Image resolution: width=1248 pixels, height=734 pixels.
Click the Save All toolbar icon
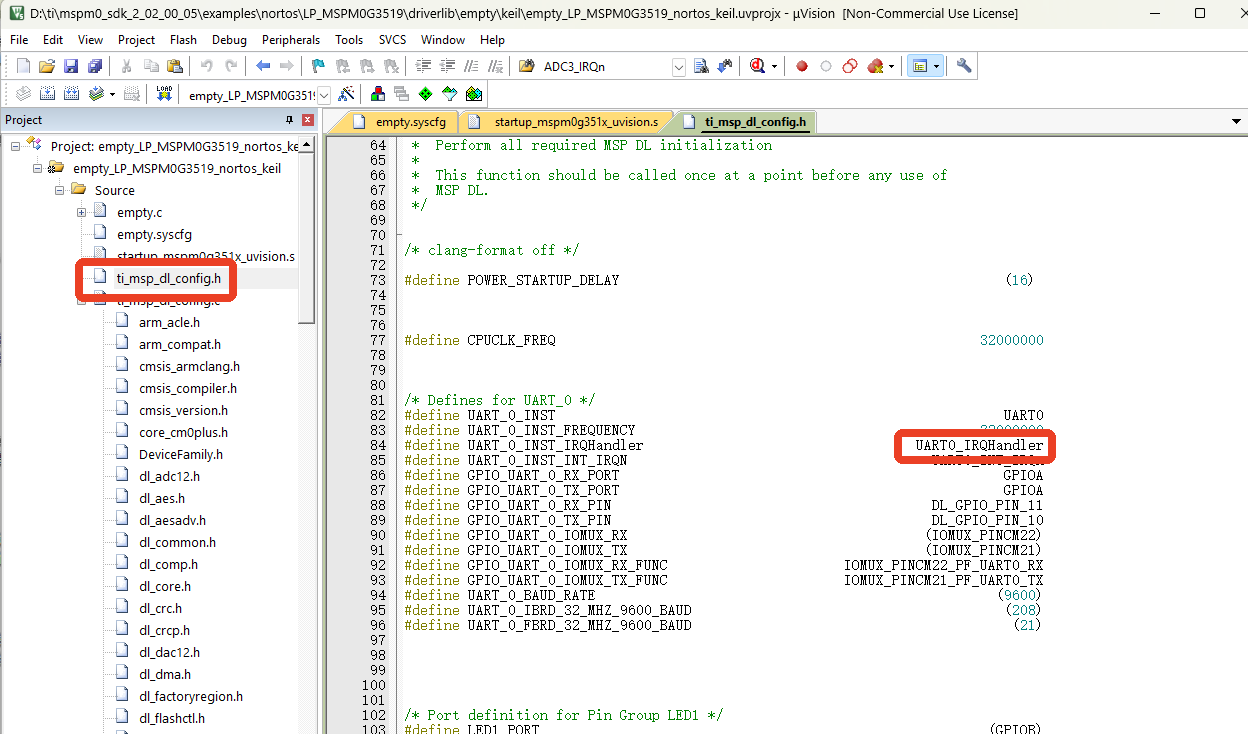[95, 66]
